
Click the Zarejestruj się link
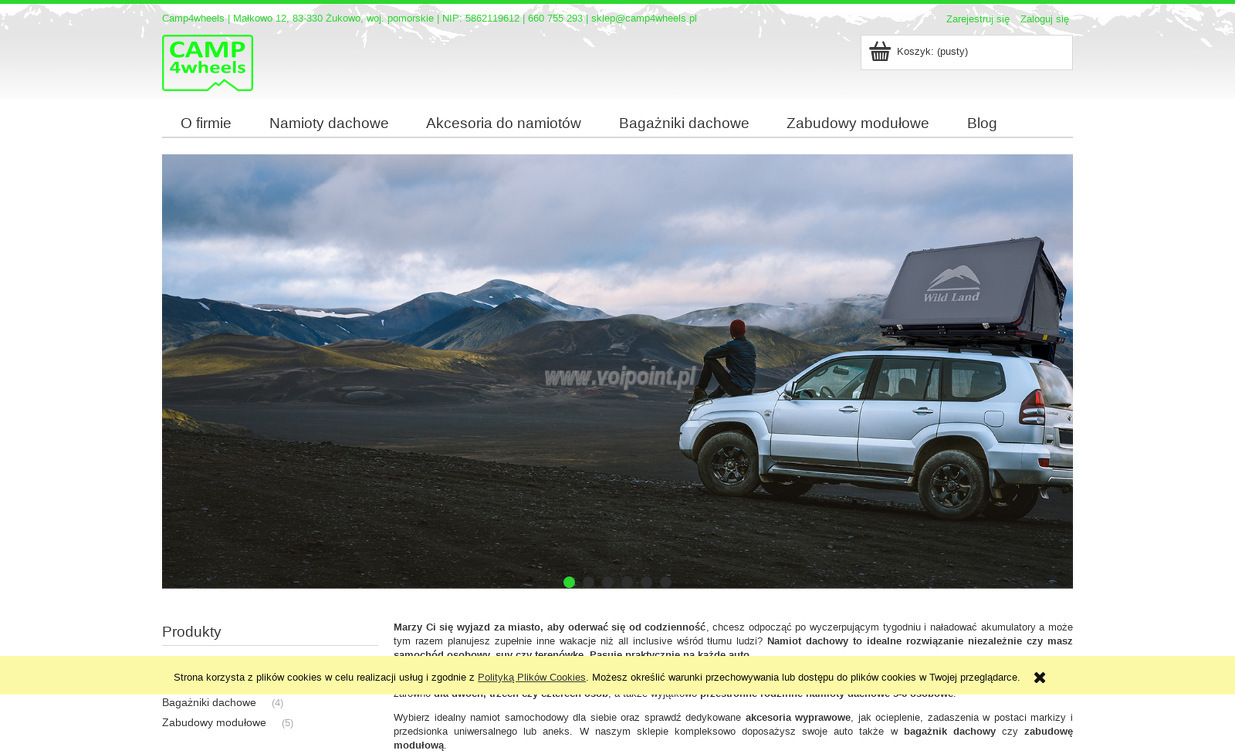pyautogui.click(x=978, y=19)
